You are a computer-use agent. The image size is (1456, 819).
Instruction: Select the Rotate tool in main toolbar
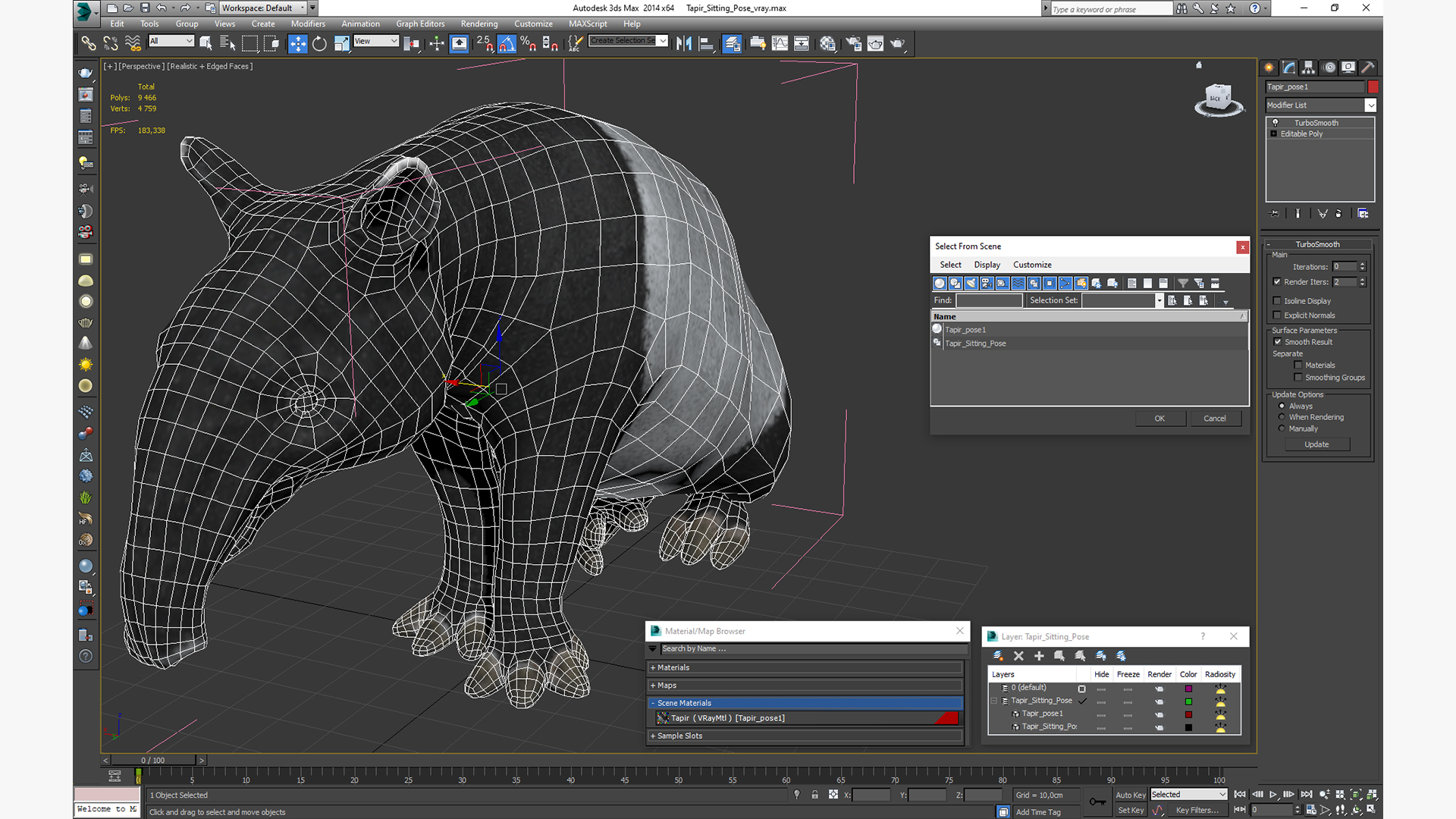pos(319,44)
